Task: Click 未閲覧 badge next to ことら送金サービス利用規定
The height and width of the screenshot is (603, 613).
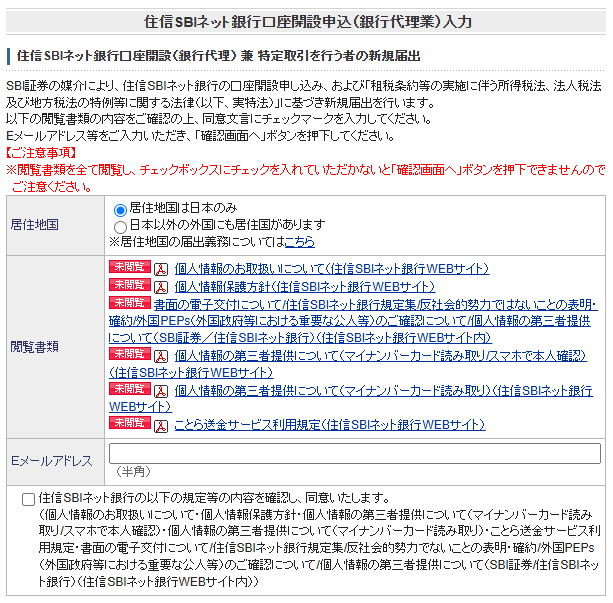Action: (130, 423)
